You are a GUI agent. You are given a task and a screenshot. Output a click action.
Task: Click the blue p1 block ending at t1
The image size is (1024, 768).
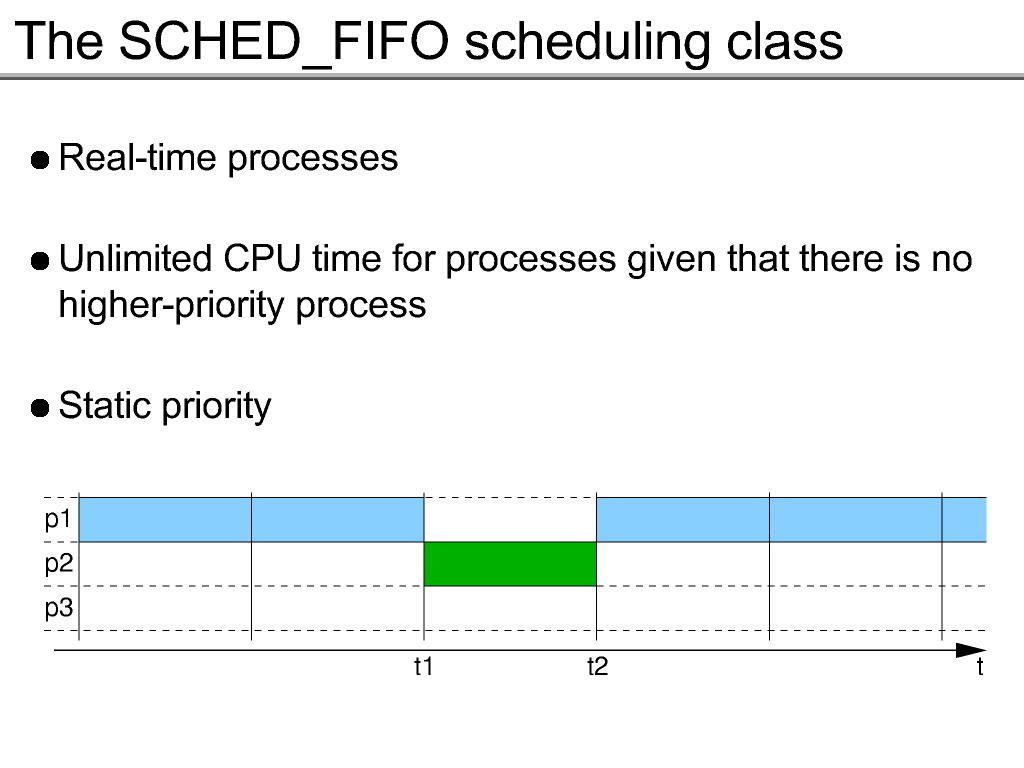338,520
